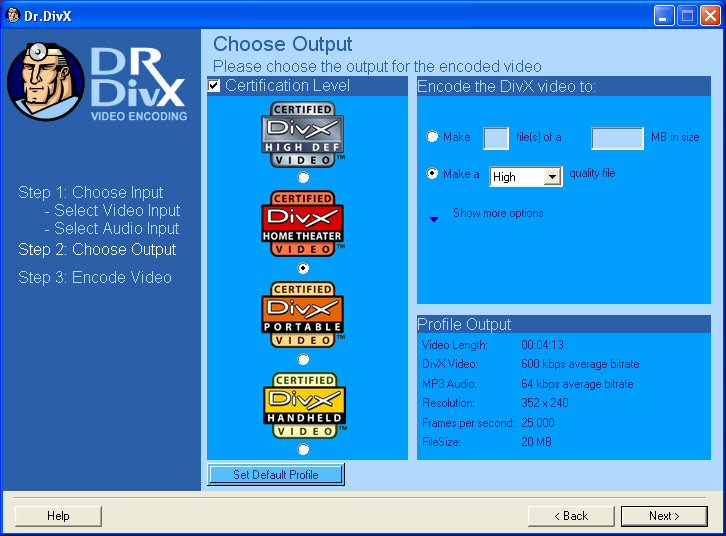Select the Home Theater Video radio button

303,268
